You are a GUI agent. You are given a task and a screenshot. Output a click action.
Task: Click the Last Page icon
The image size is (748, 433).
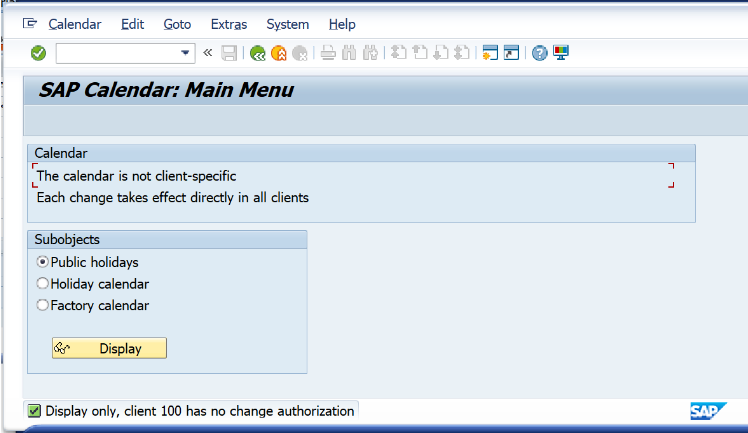pyautogui.click(x=462, y=52)
